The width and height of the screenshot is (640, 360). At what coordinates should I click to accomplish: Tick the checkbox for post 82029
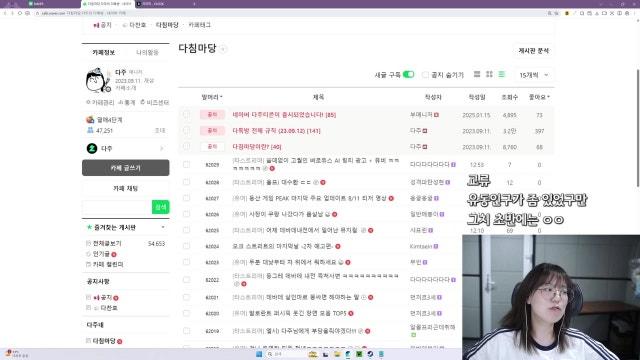coord(187,164)
